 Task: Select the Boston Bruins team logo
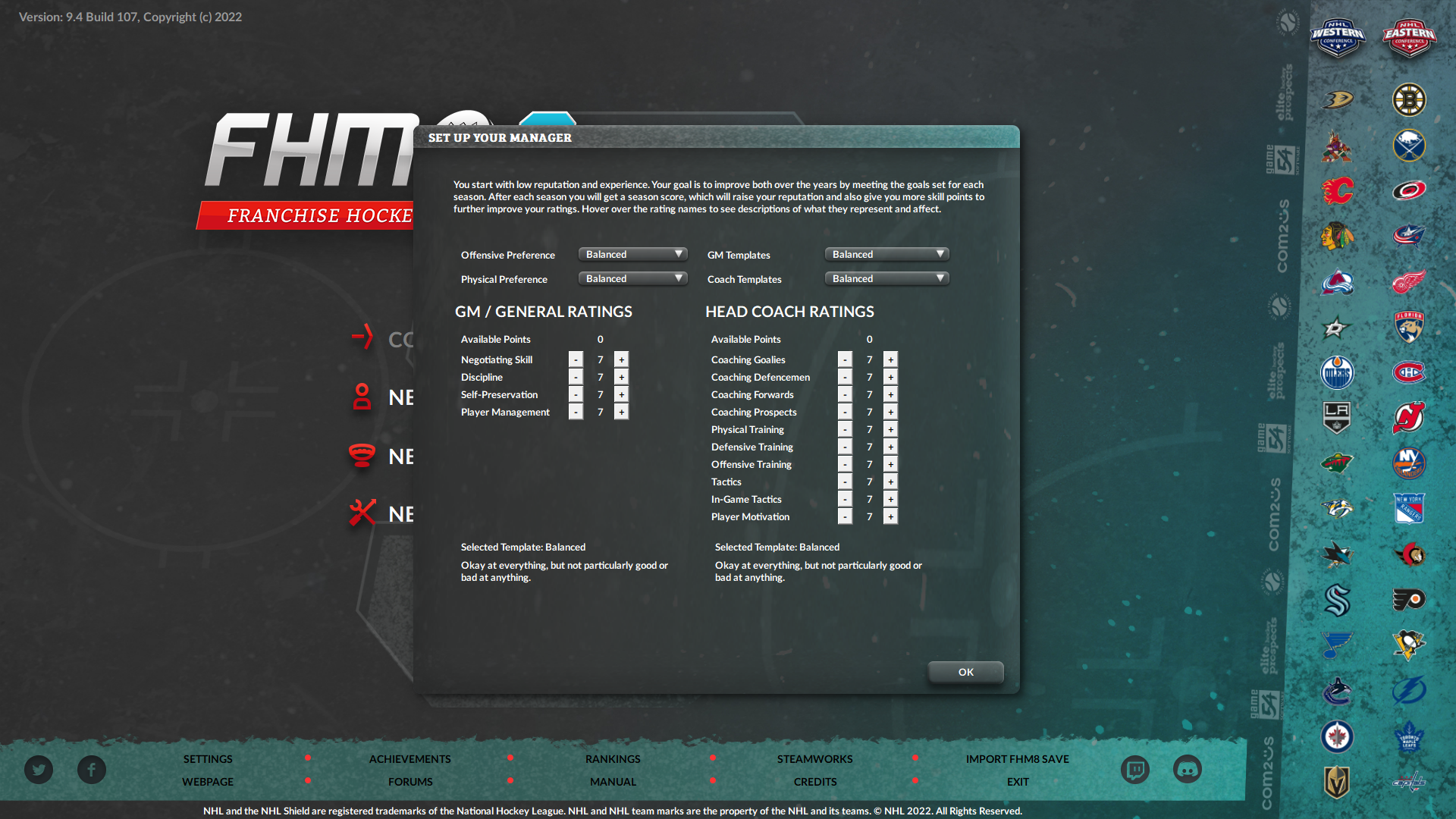pos(1409,99)
